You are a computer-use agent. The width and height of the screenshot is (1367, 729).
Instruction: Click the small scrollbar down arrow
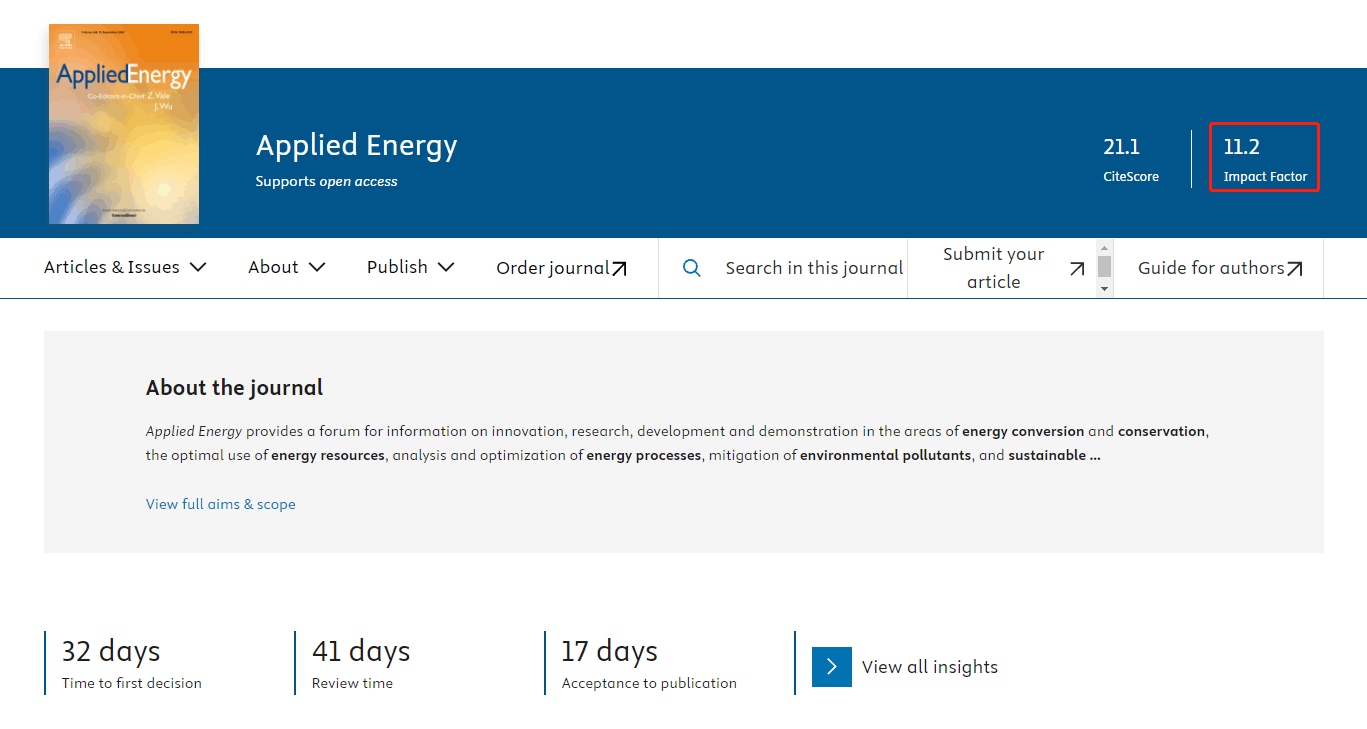pos(1105,289)
